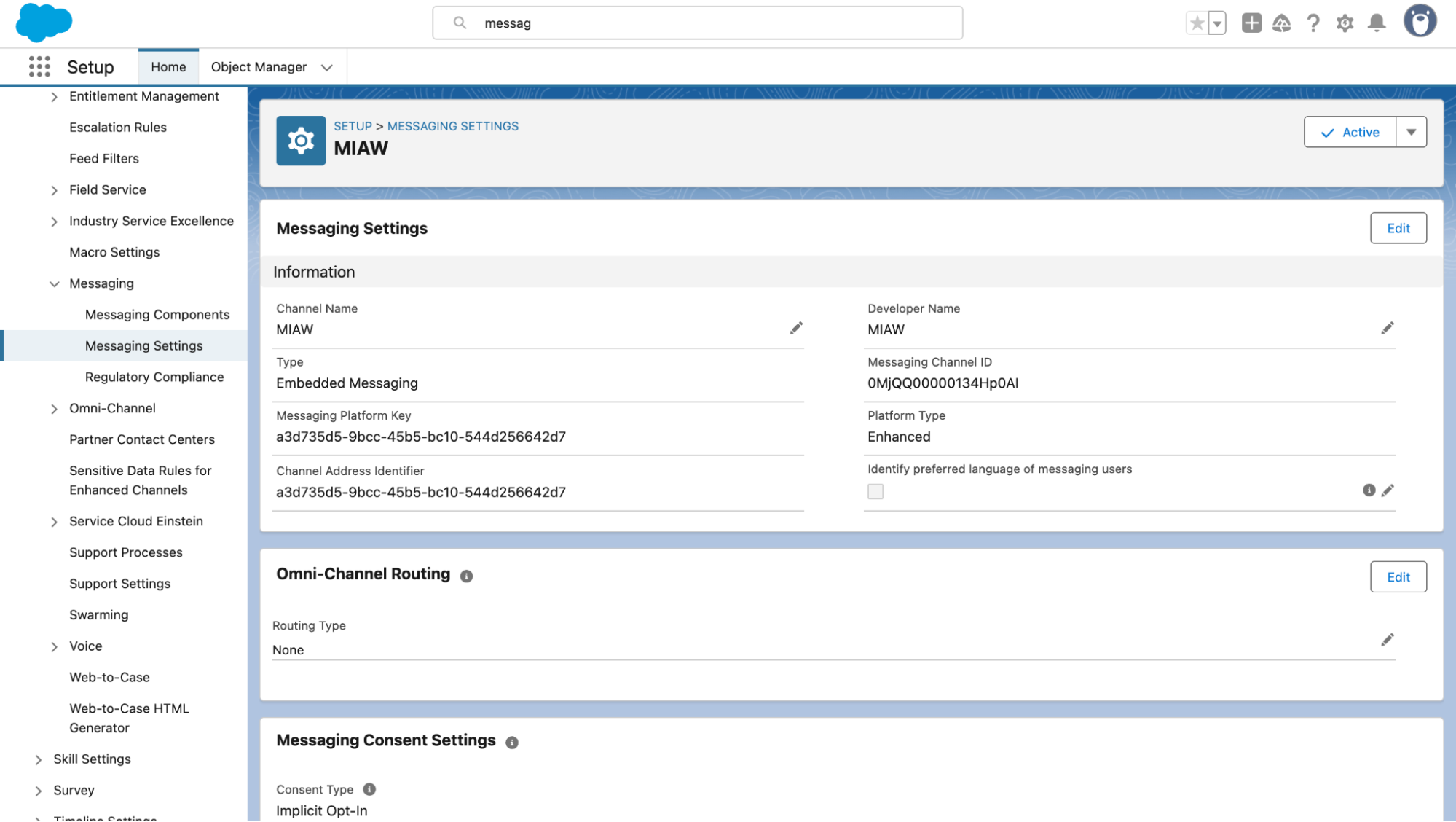1456x822 pixels.
Task: Edit preferred language field pencil icon
Action: (x=1388, y=490)
